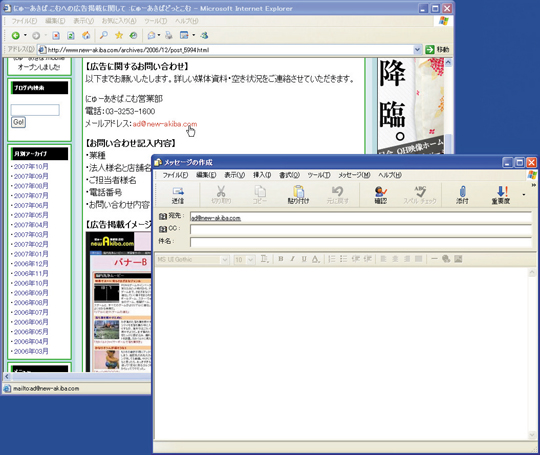Click the blog search Go! button
540x455 pixels.
(18, 122)
